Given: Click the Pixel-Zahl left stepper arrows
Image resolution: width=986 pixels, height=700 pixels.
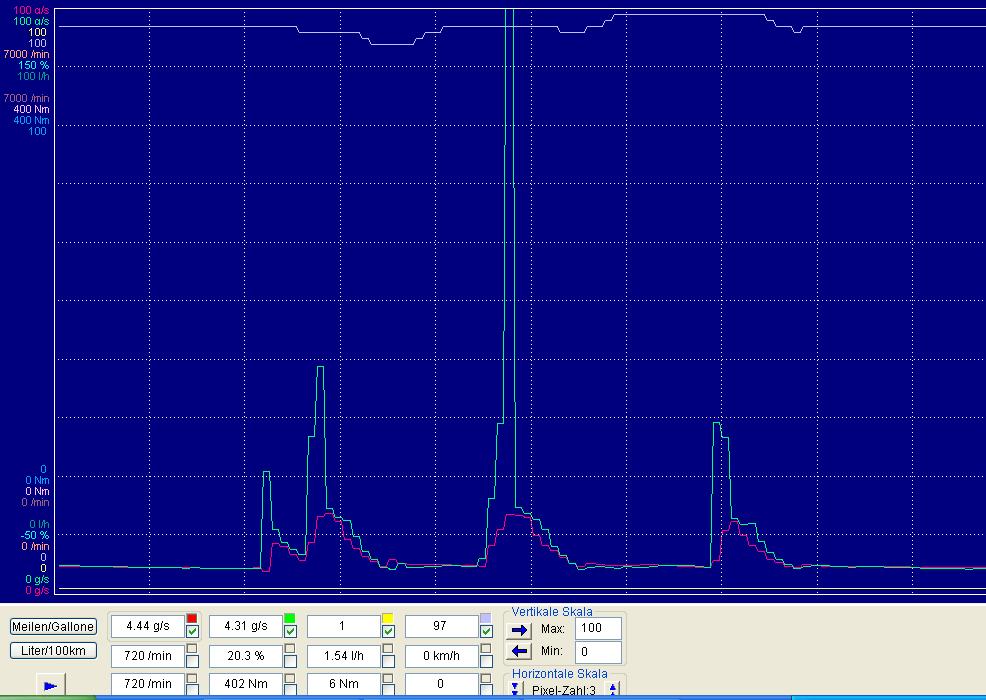Looking at the screenshot, I should click(x=517, y=689).
